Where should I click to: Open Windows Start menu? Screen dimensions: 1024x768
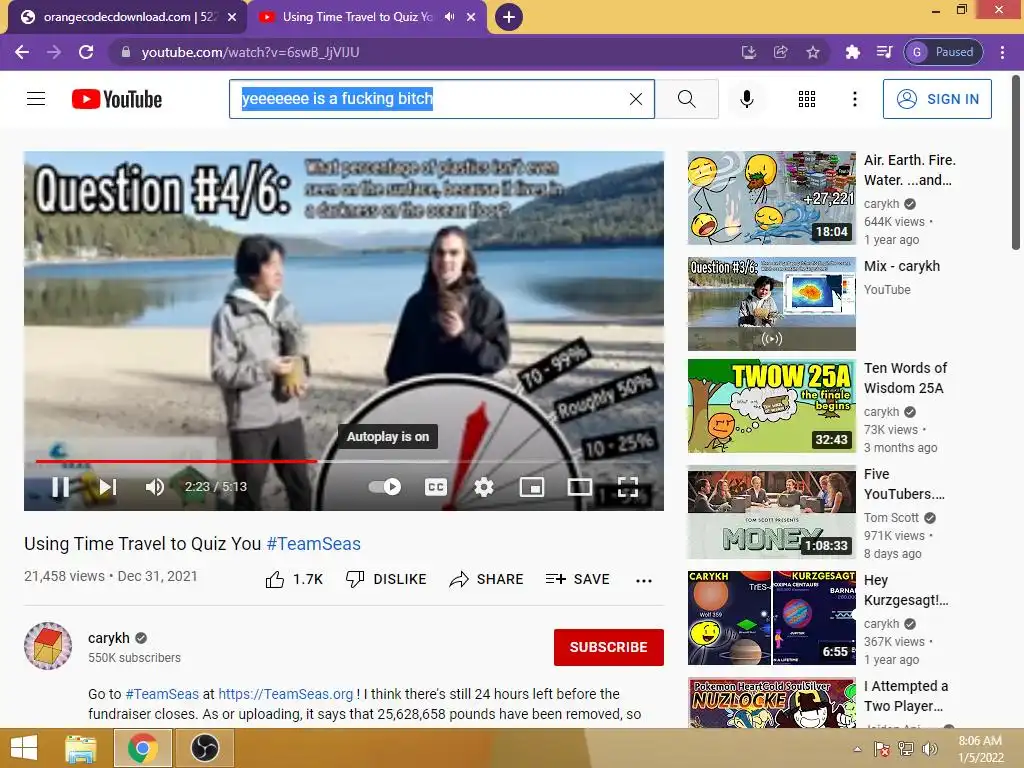pyautogui.click(x=24, y=748)
